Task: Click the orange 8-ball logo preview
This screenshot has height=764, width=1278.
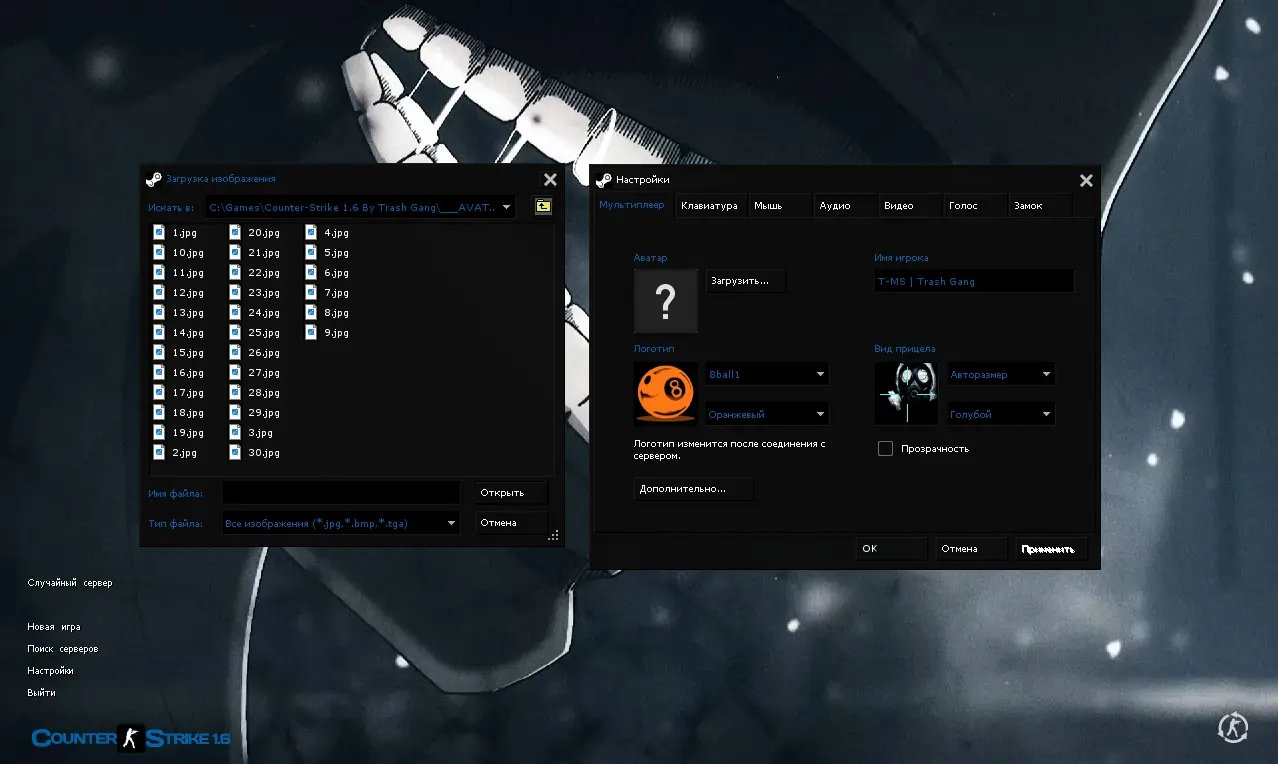Action: (x=666, y=393)
